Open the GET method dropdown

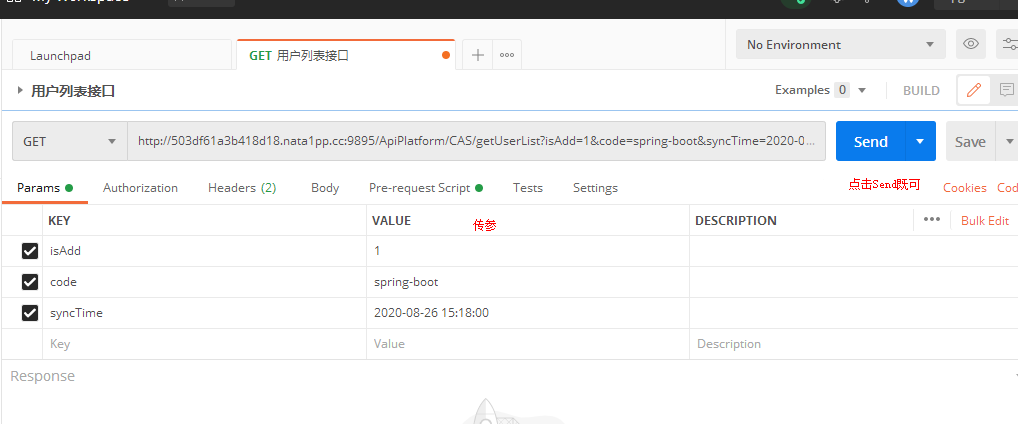click(x=69, y=141)
